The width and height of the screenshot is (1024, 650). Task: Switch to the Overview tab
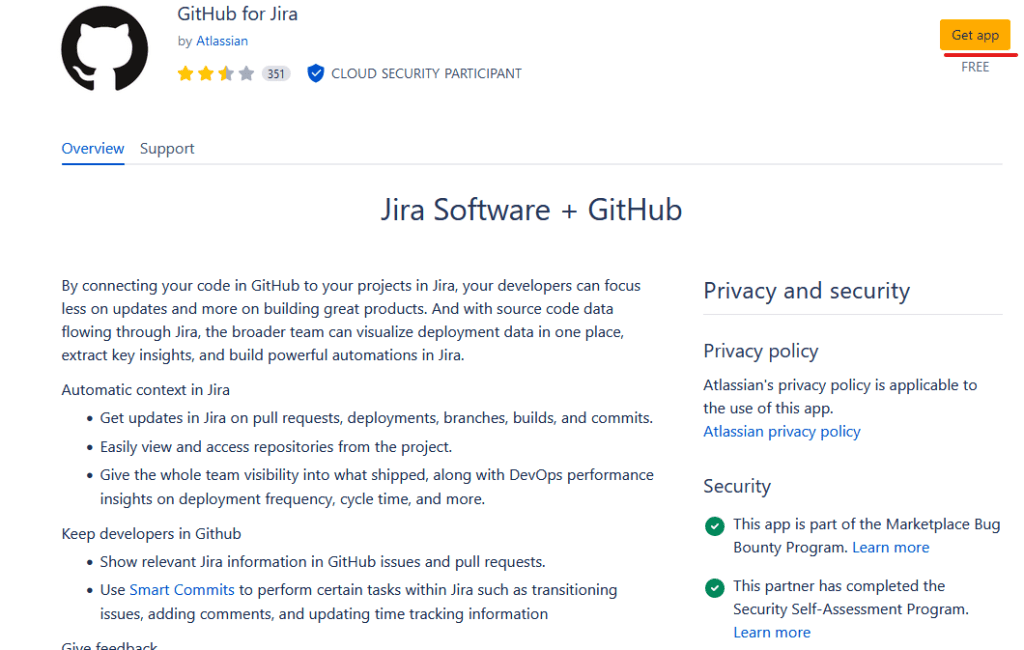pyautogui.click(x=93, y=148)
